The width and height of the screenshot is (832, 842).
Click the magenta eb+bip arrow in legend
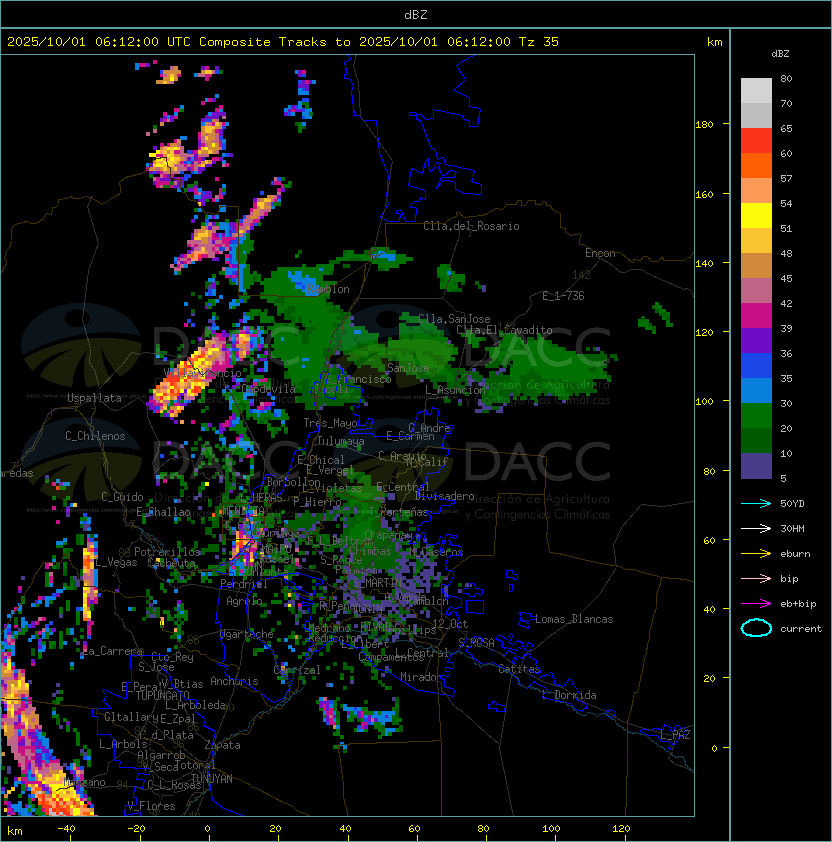[756, 604]
